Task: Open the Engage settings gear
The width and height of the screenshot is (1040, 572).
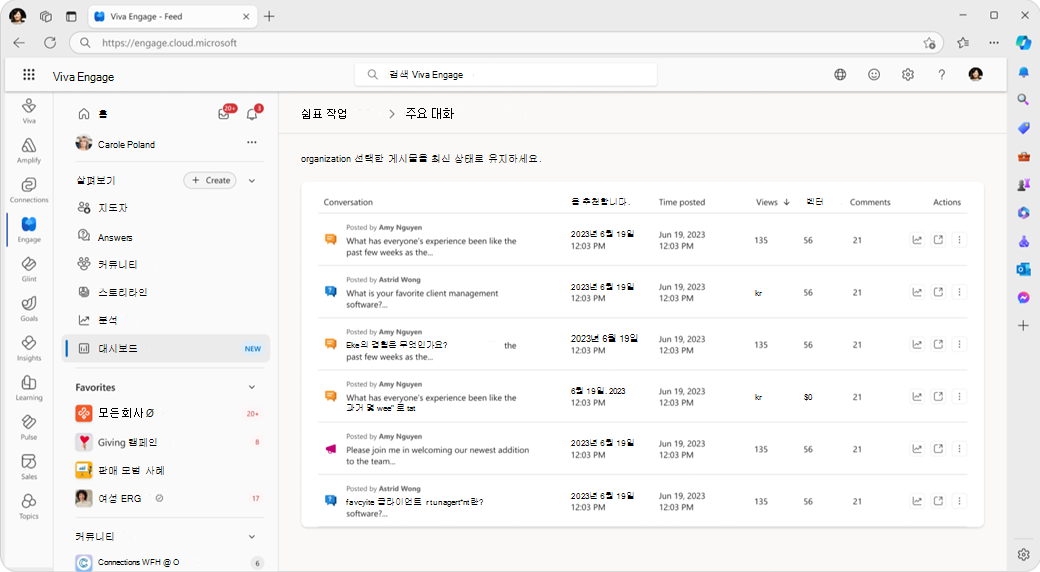Action: (908, 74)
